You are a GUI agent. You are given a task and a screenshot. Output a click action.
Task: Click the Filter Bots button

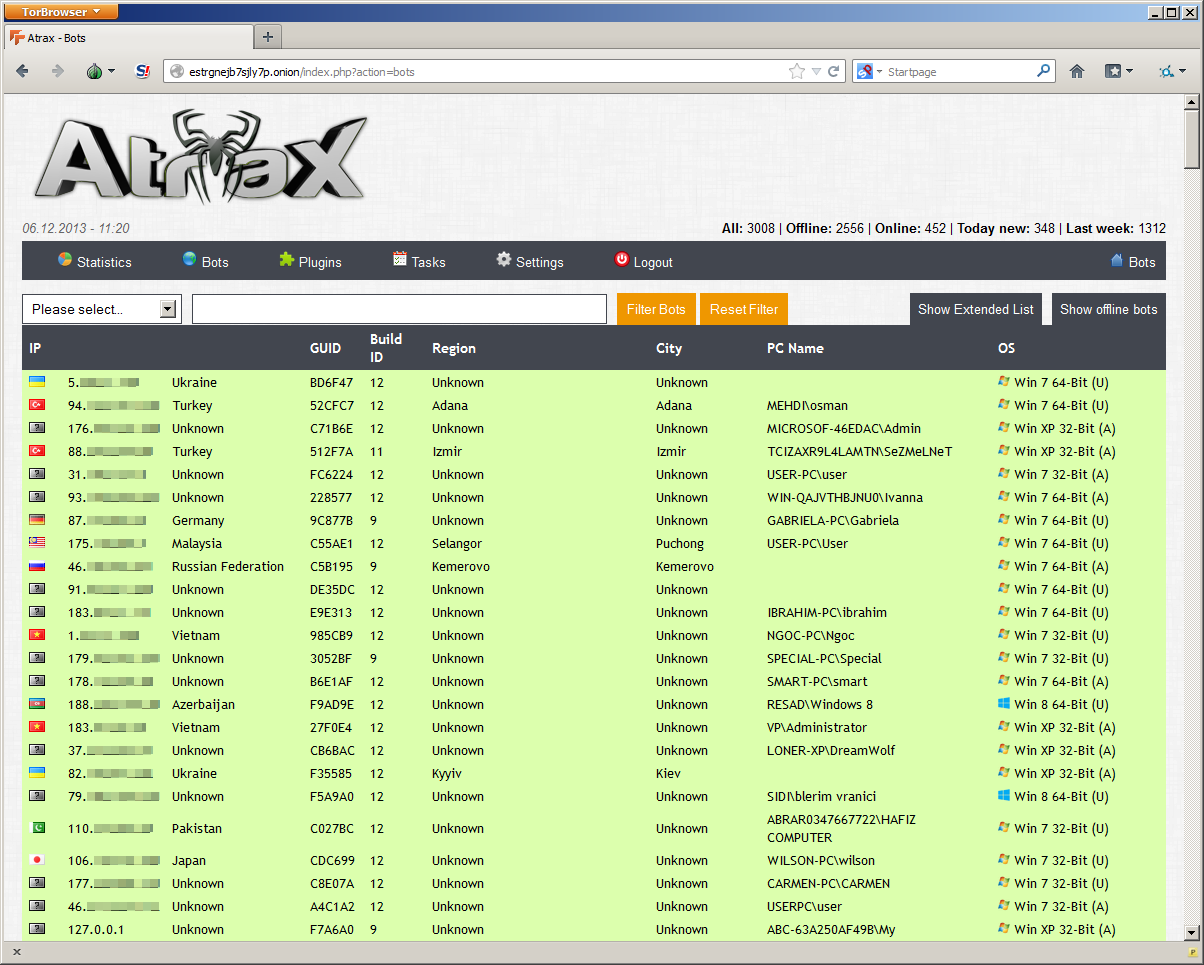click(x=656, y=309)
